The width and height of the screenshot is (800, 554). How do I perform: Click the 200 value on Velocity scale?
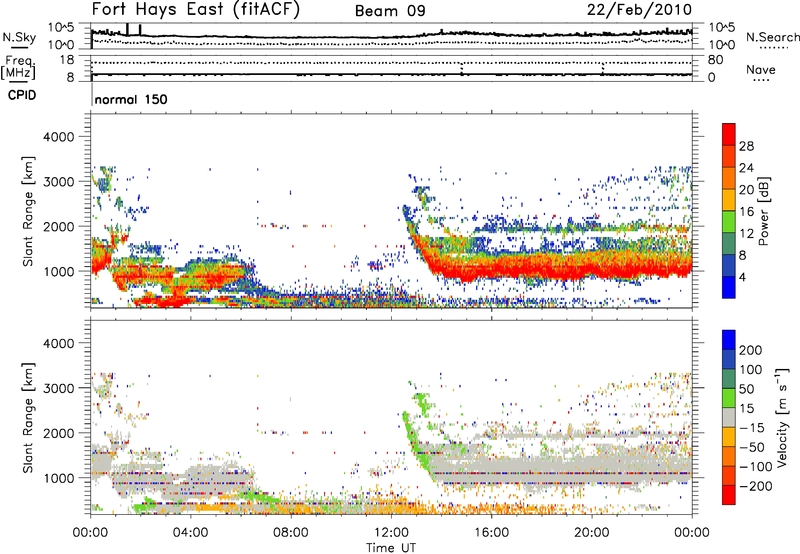click(751, 350)
